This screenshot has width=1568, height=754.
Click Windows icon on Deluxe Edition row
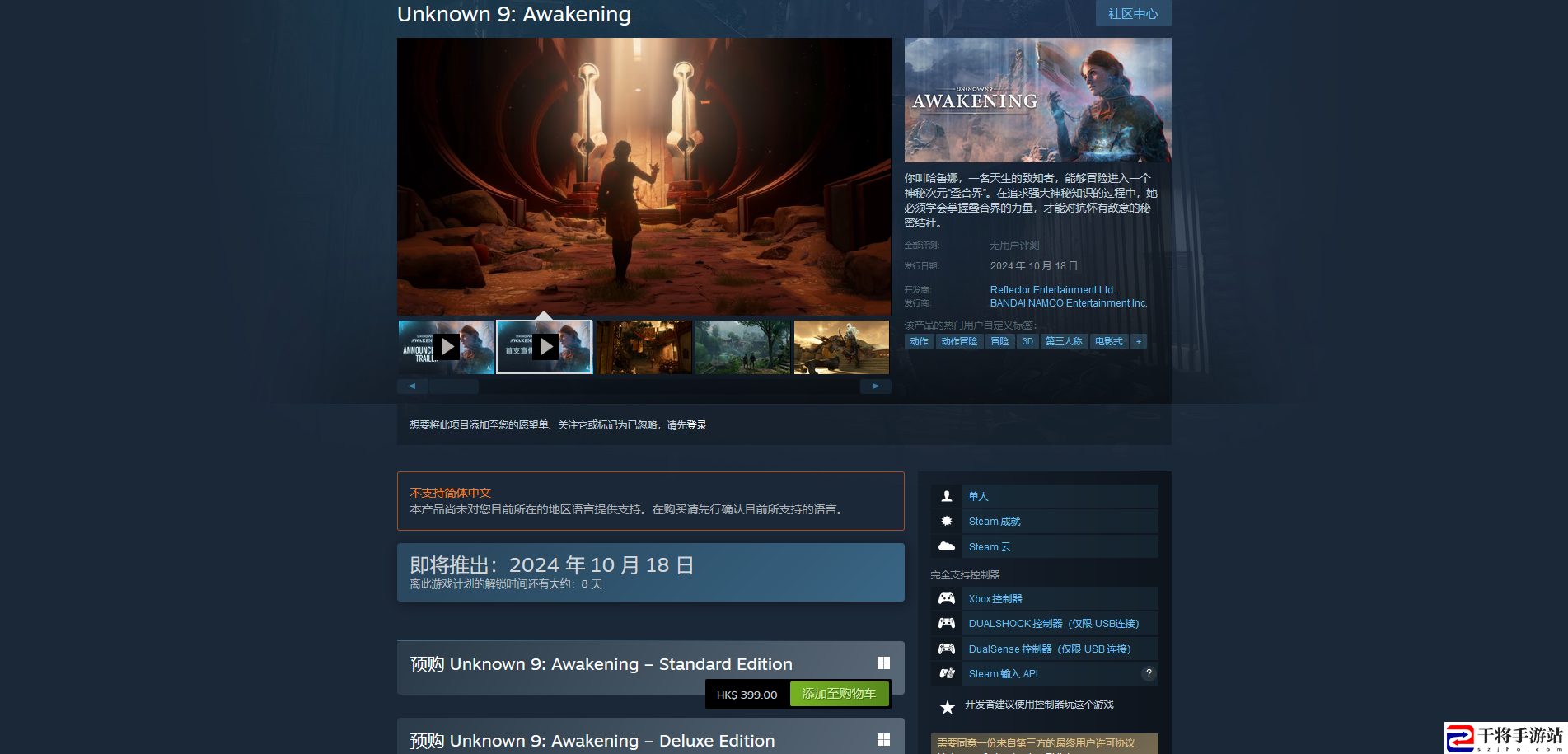(883, 739)
